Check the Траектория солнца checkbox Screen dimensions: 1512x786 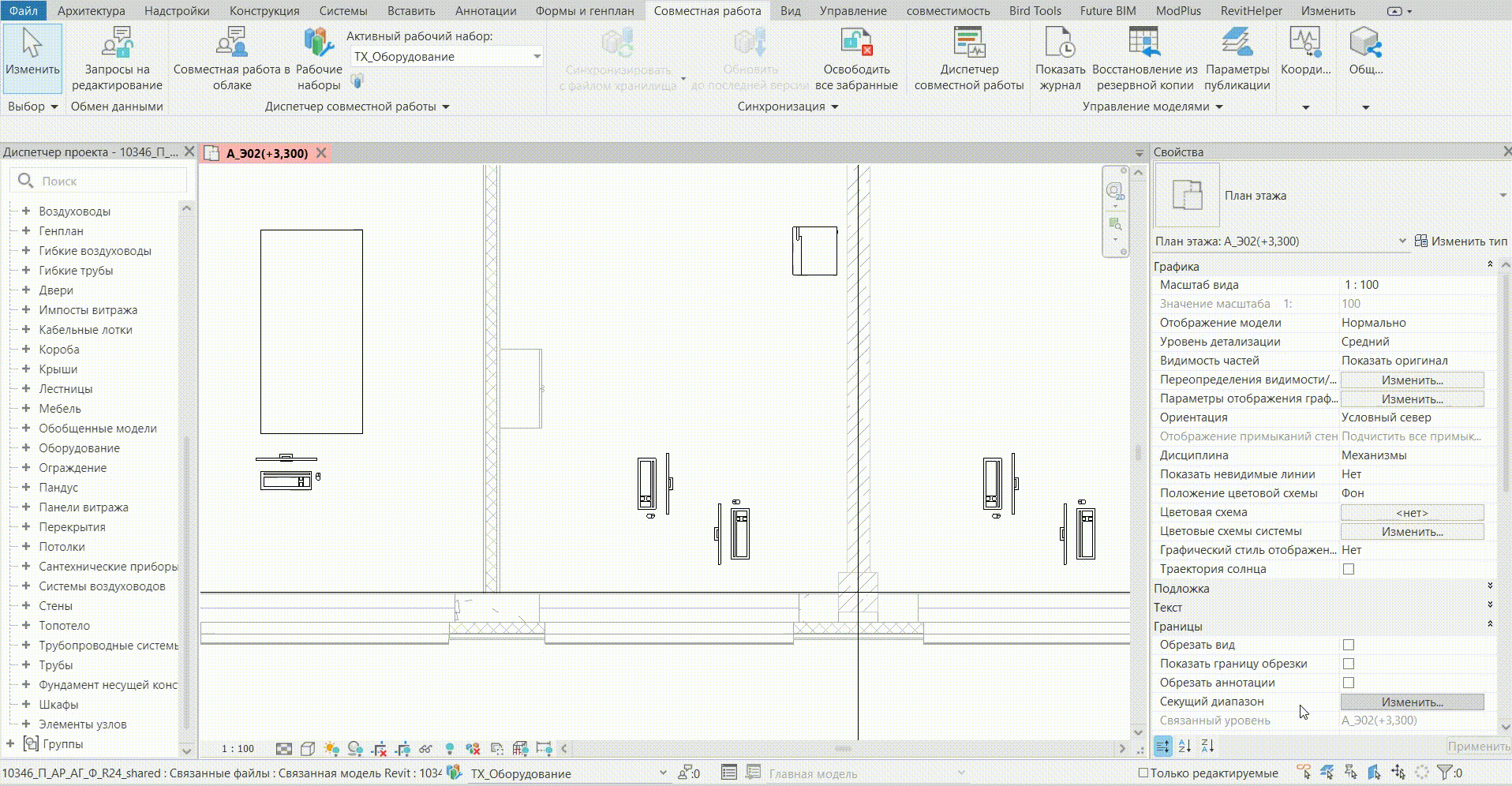1349,569
